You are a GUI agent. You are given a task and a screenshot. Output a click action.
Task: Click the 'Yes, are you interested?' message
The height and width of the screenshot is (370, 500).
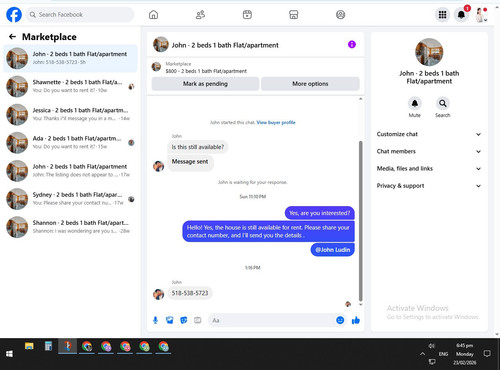320,213
